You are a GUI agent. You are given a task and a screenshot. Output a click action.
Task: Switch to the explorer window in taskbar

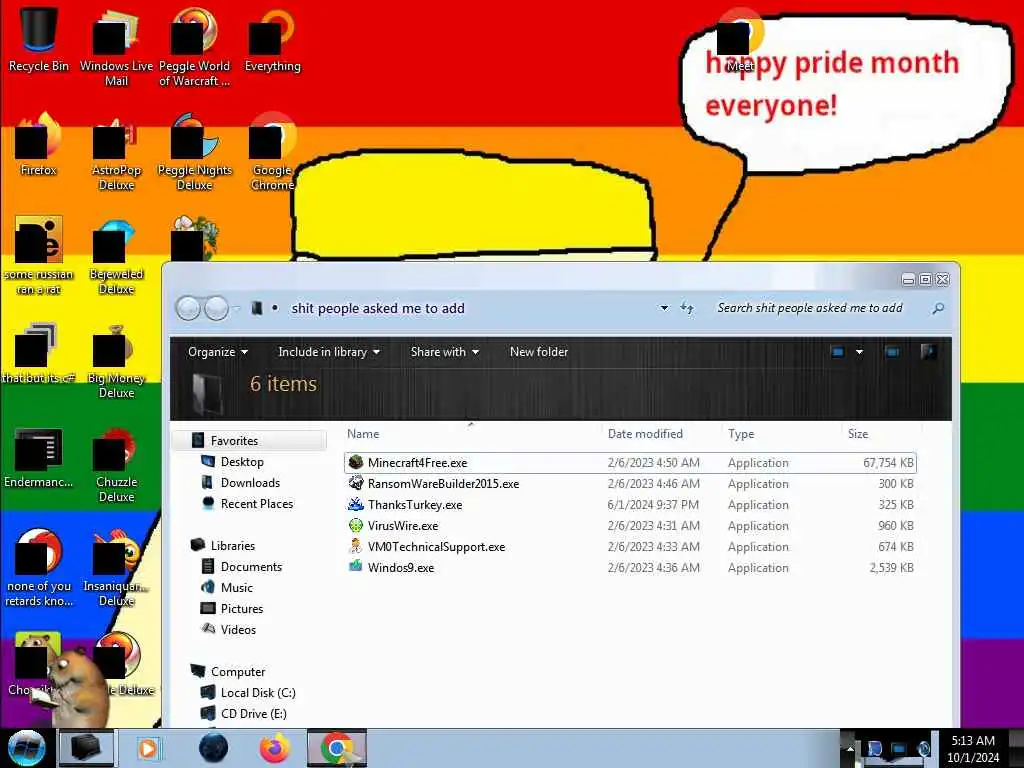(86, 748)
